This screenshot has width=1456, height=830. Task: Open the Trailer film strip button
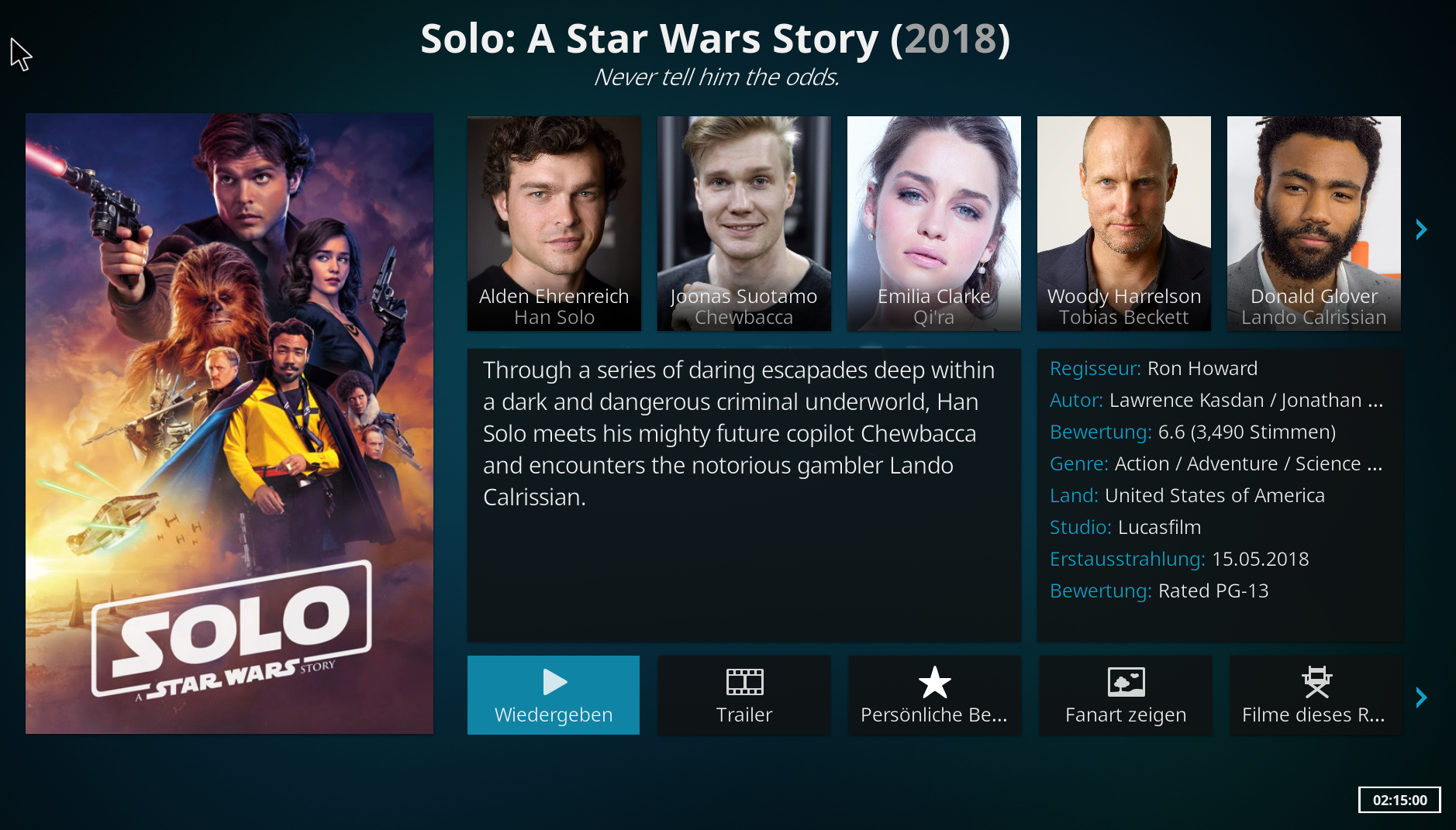744,682
